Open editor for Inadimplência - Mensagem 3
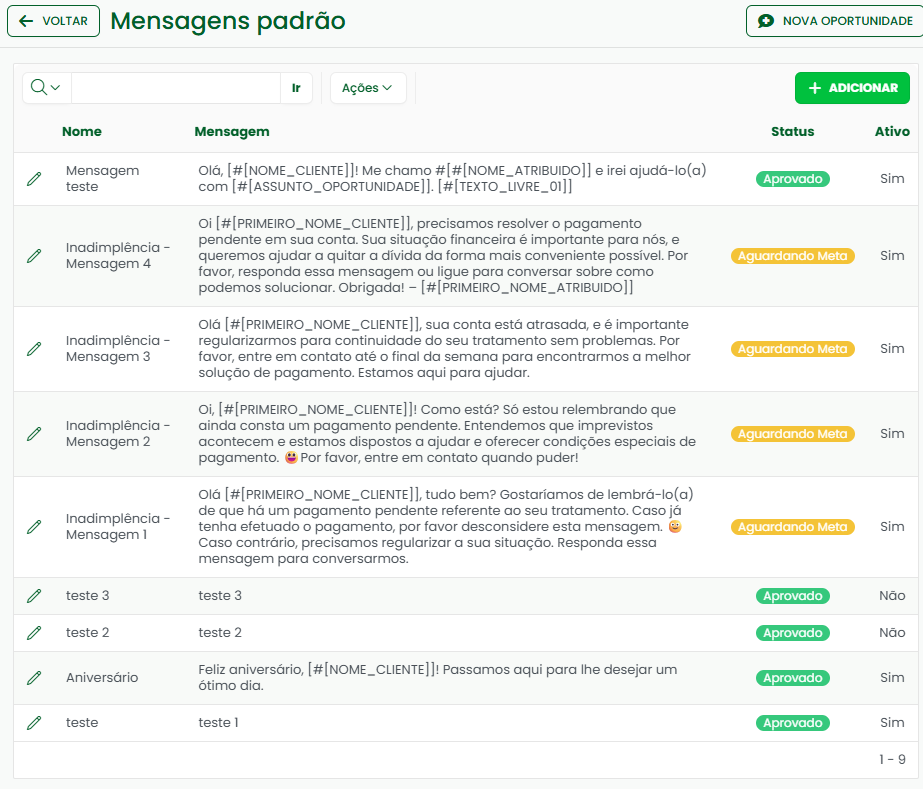The height and width of the screenshot is (789, 923). (34, 349)
